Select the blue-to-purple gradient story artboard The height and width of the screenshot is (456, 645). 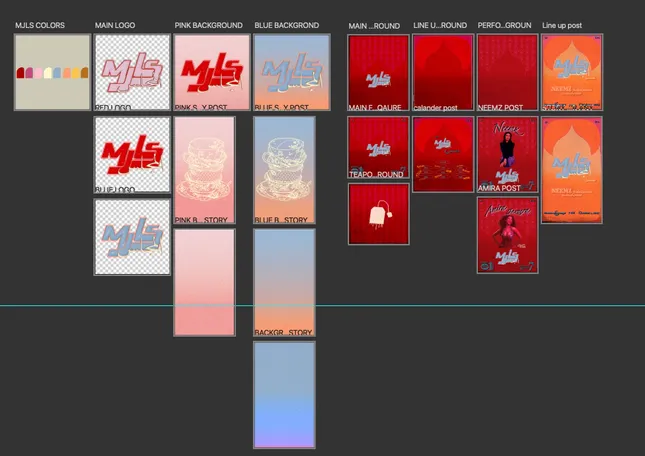pyautogui.click(x=284, y=395)
